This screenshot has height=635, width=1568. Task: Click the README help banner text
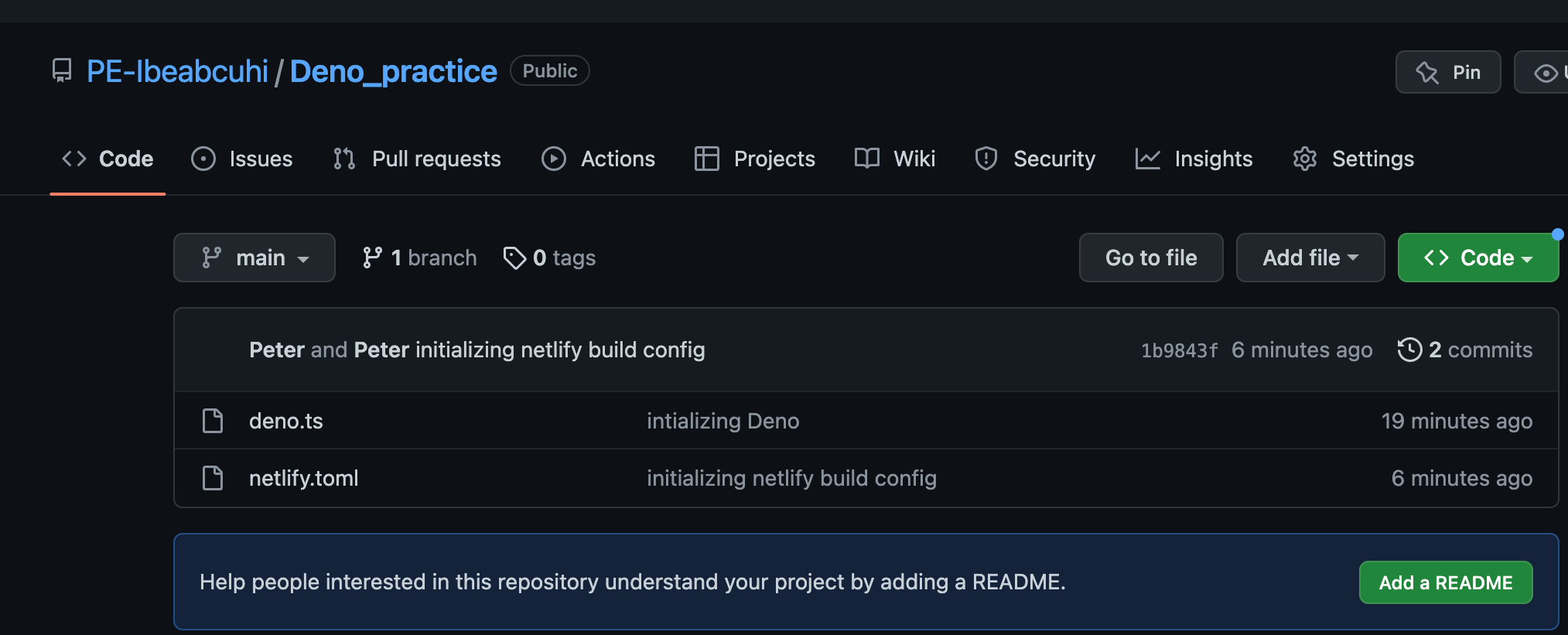click(633, 582)
